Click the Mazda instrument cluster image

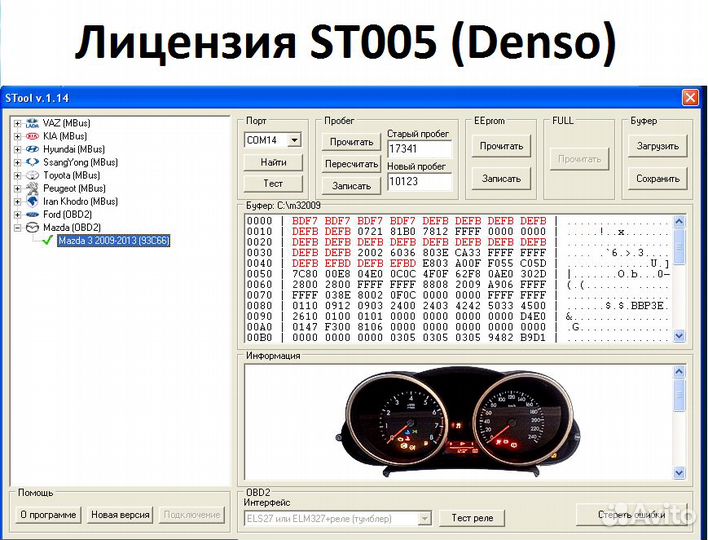pyautogui.click(x=460, y=423)
